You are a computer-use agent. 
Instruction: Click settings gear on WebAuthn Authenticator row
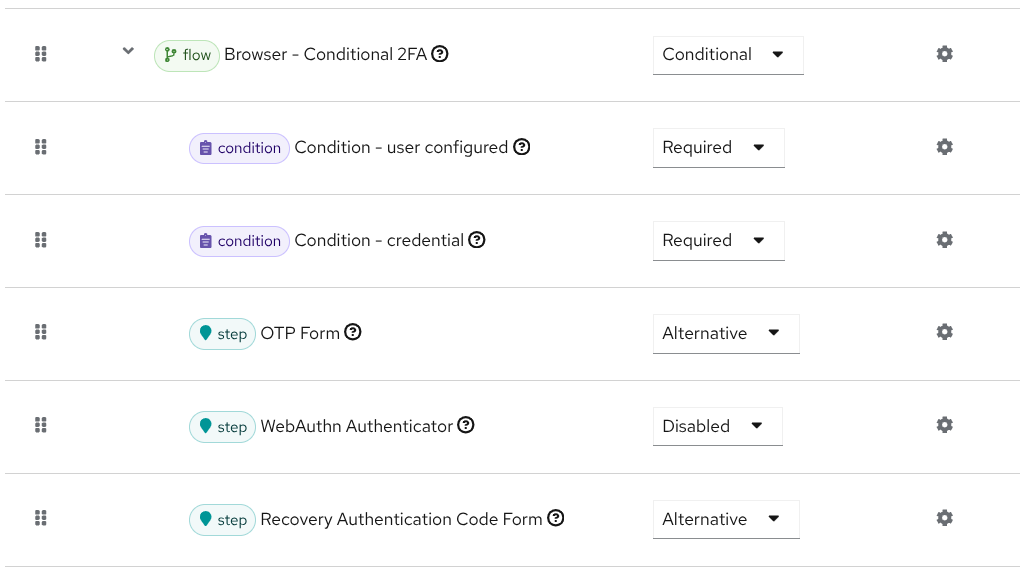944,425
